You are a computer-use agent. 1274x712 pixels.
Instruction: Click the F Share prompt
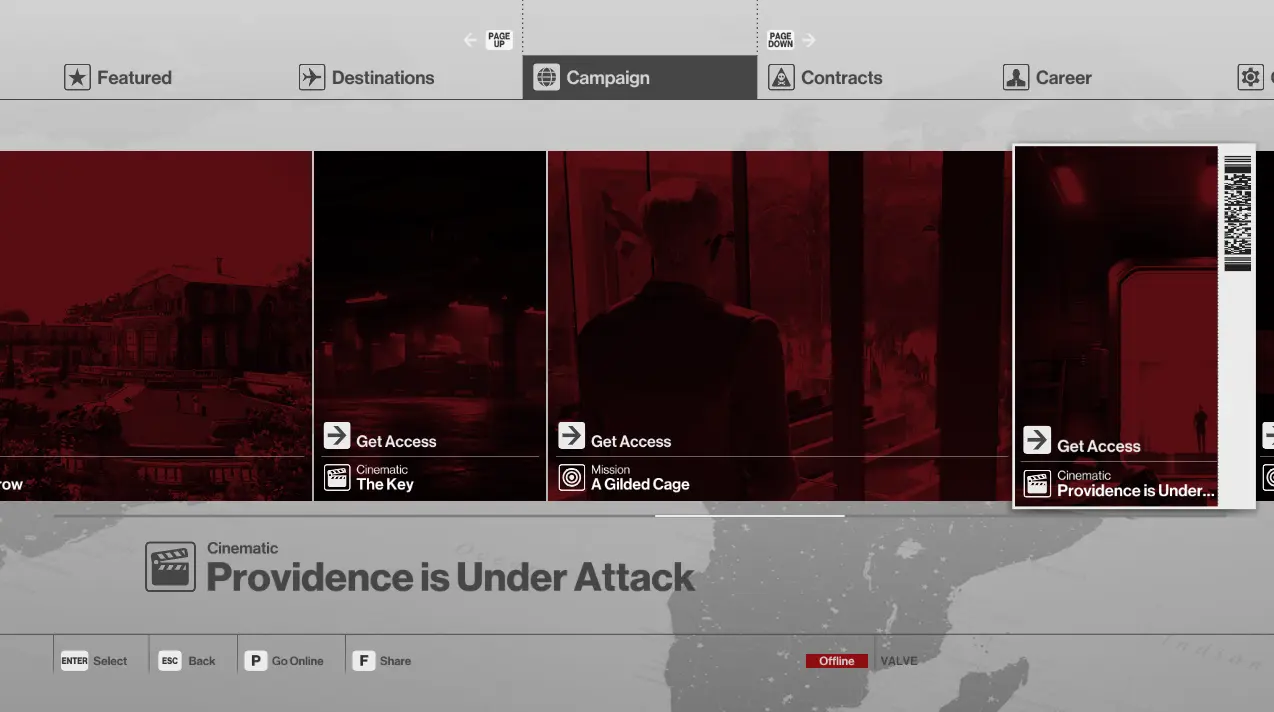click(382, 661)
